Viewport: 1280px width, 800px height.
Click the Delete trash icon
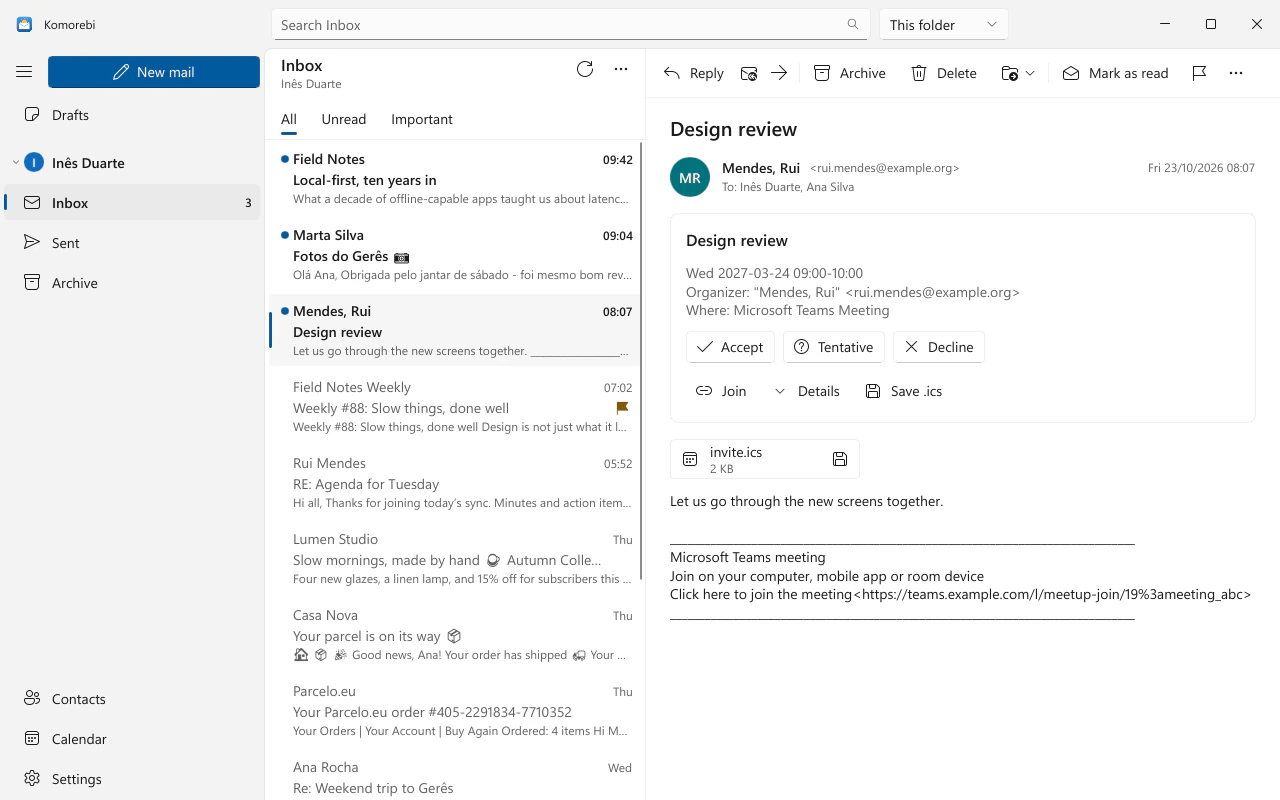point(943,73)
